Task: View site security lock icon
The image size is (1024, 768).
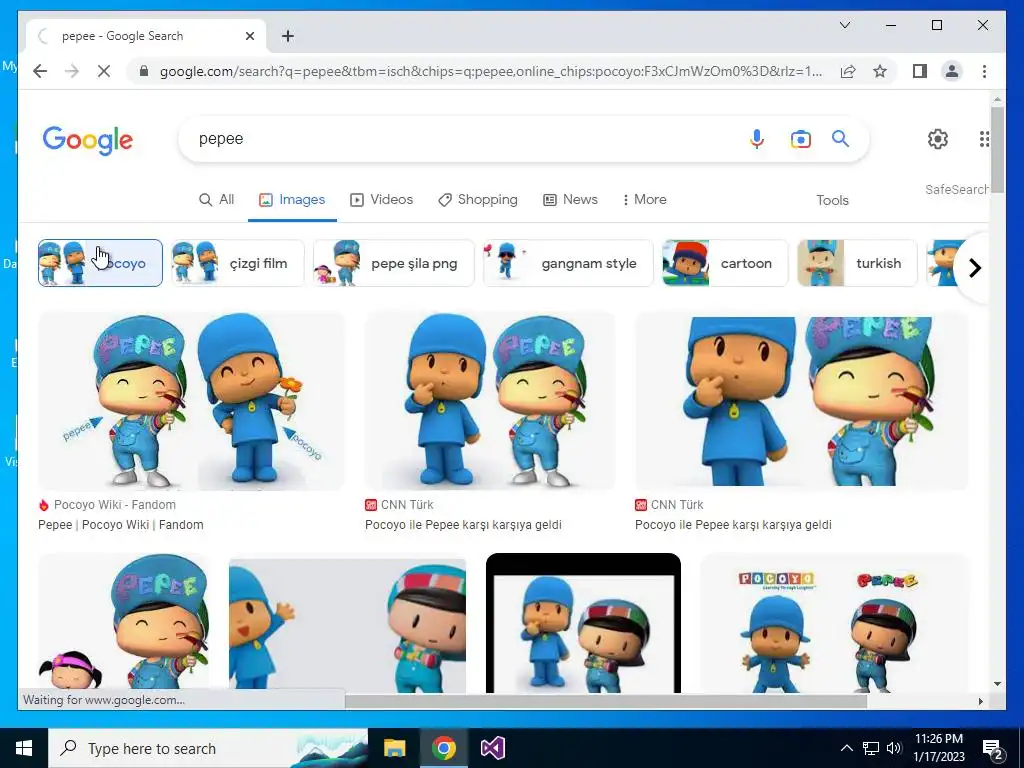Action: 144,71
